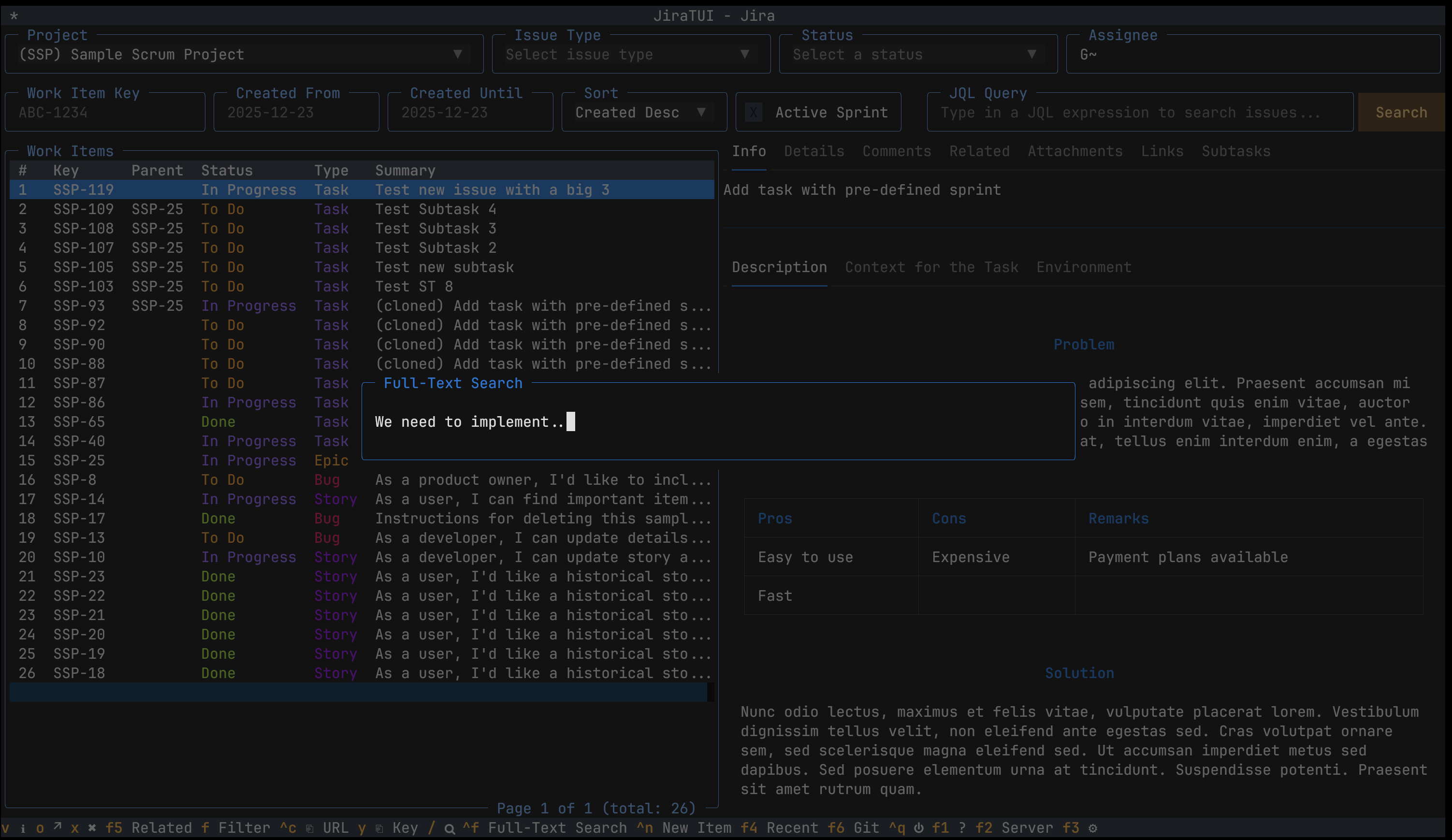1452x840 pixels.
Task: Click the asterisk icon in the title bar
Action: (x=14, y=15)
